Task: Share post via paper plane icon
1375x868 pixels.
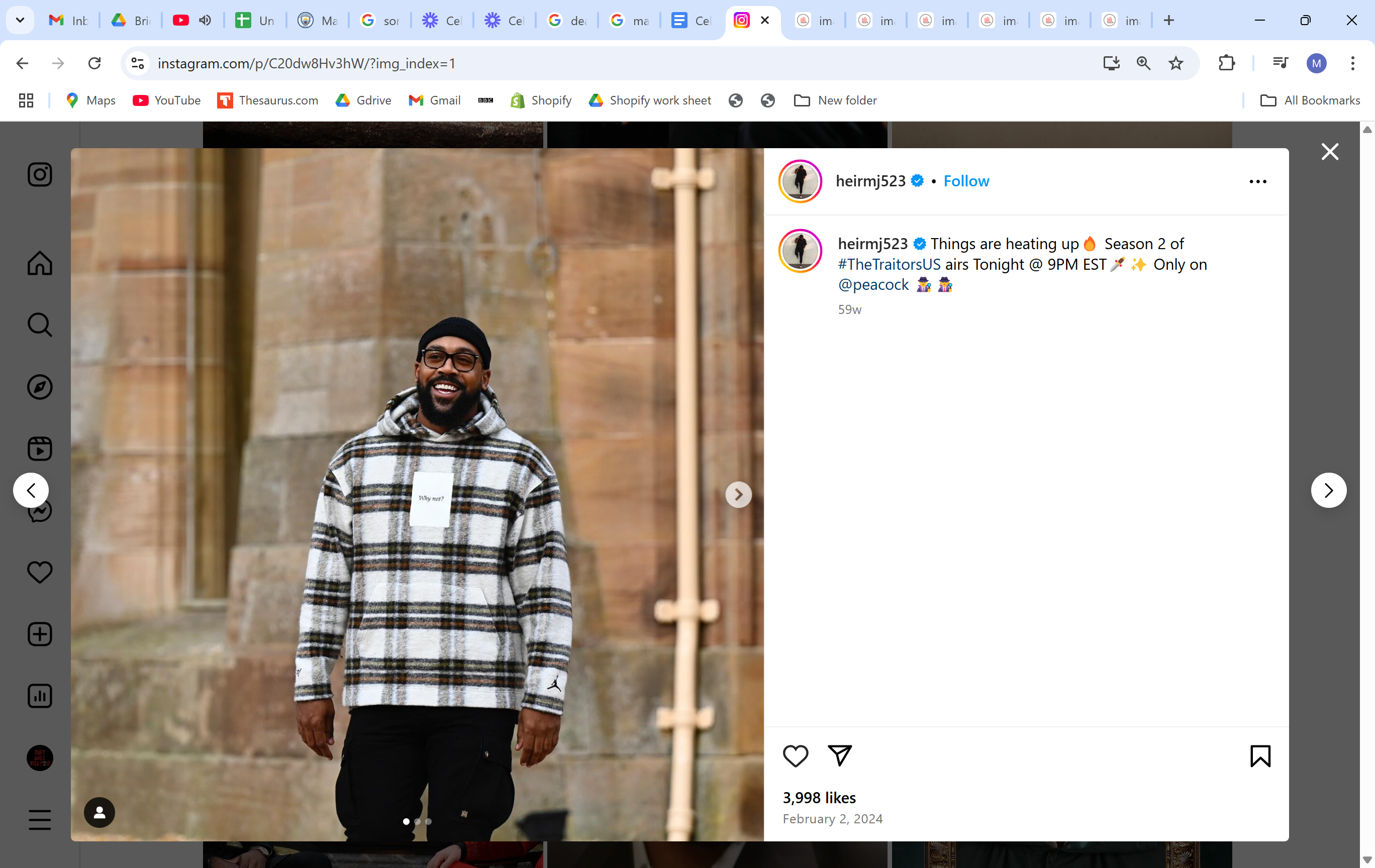Action: click(839, 755)
